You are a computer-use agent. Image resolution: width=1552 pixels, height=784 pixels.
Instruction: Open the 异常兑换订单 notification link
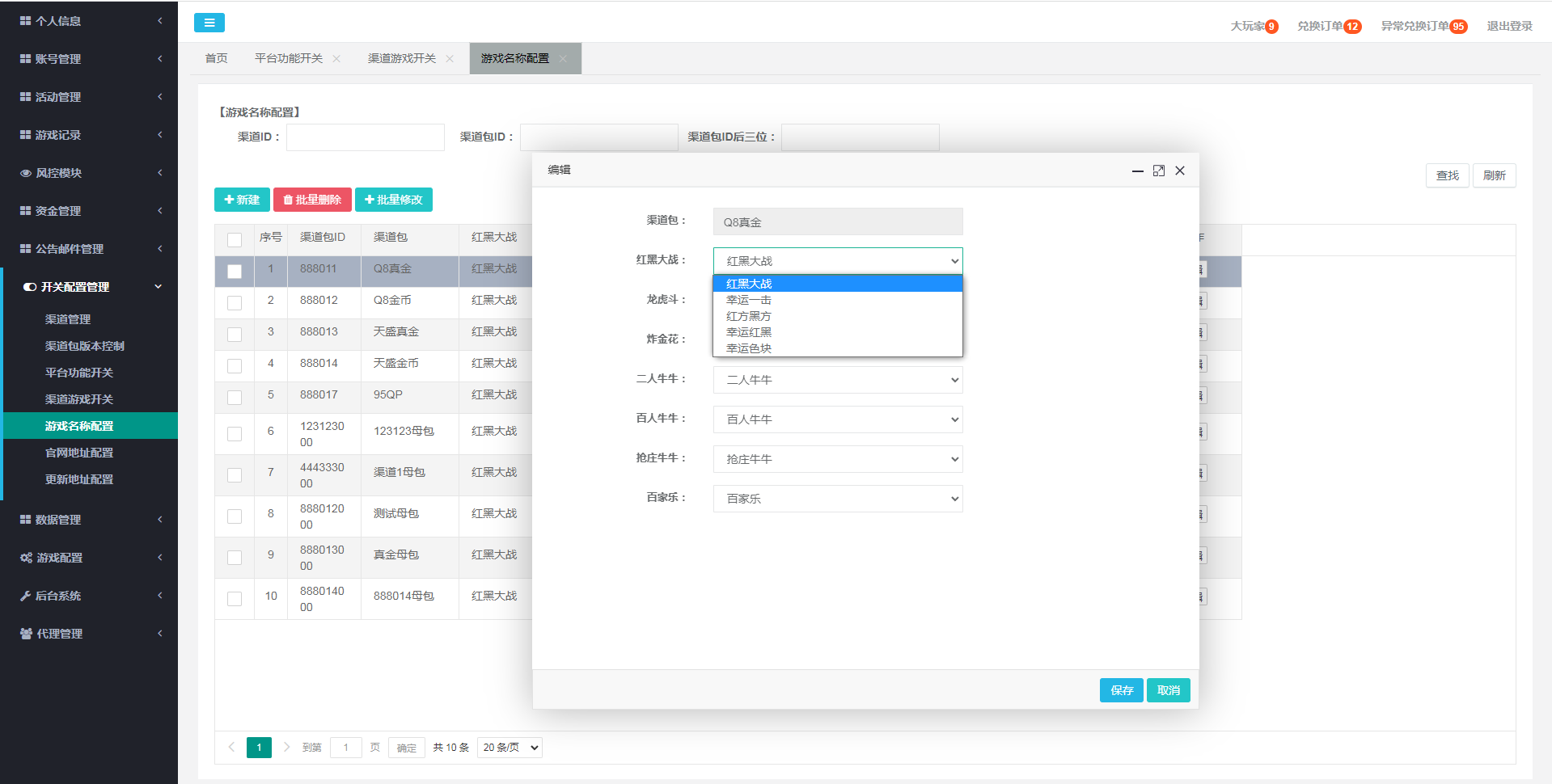click(x=1422, y=26)
